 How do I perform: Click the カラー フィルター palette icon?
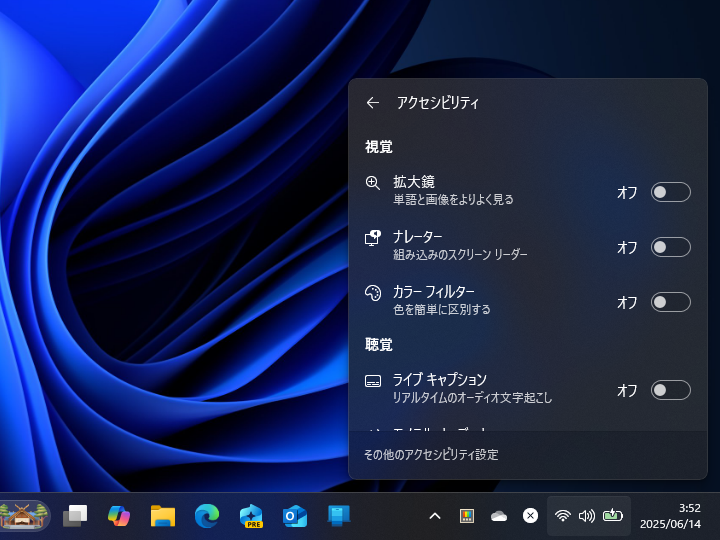[x=373, y=293]
